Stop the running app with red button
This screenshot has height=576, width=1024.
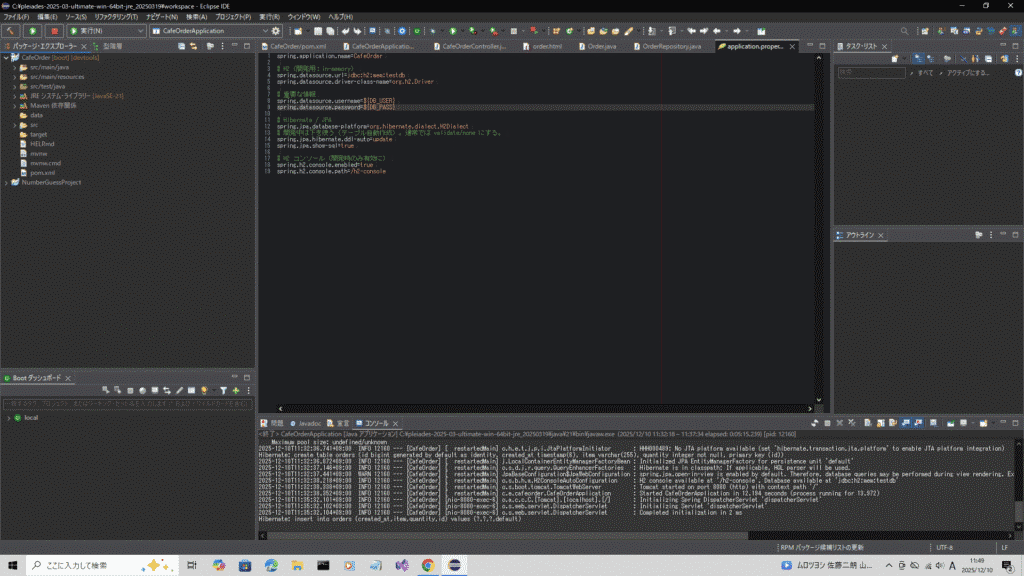[x=54, y=31]
